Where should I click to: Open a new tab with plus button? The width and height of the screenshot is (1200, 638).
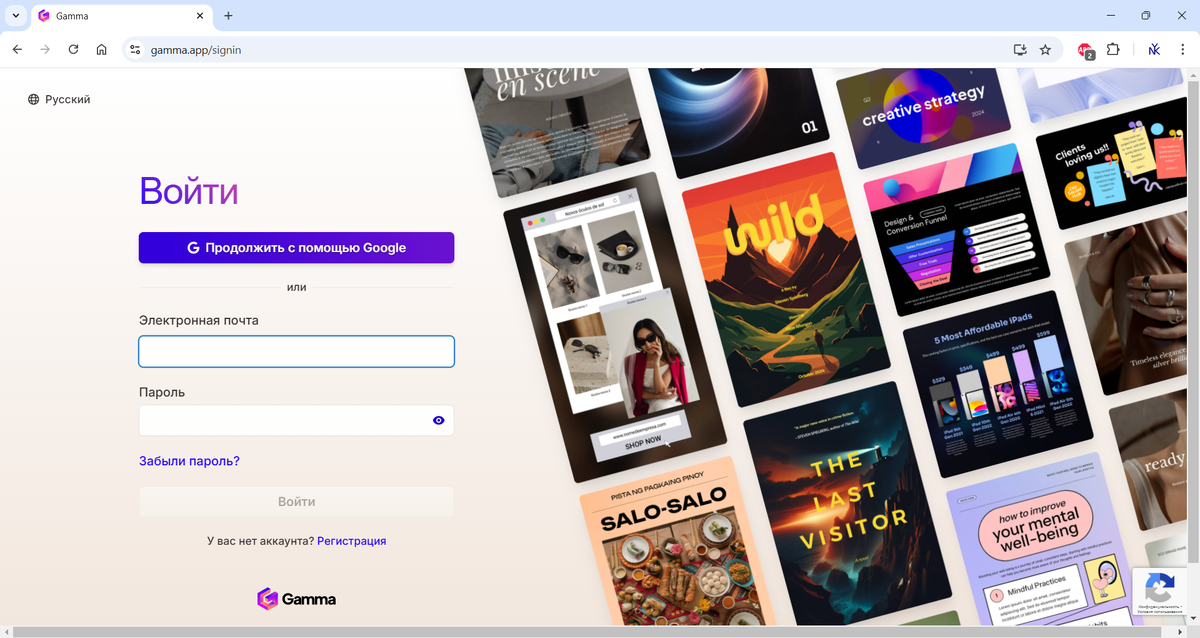(228, 16)
